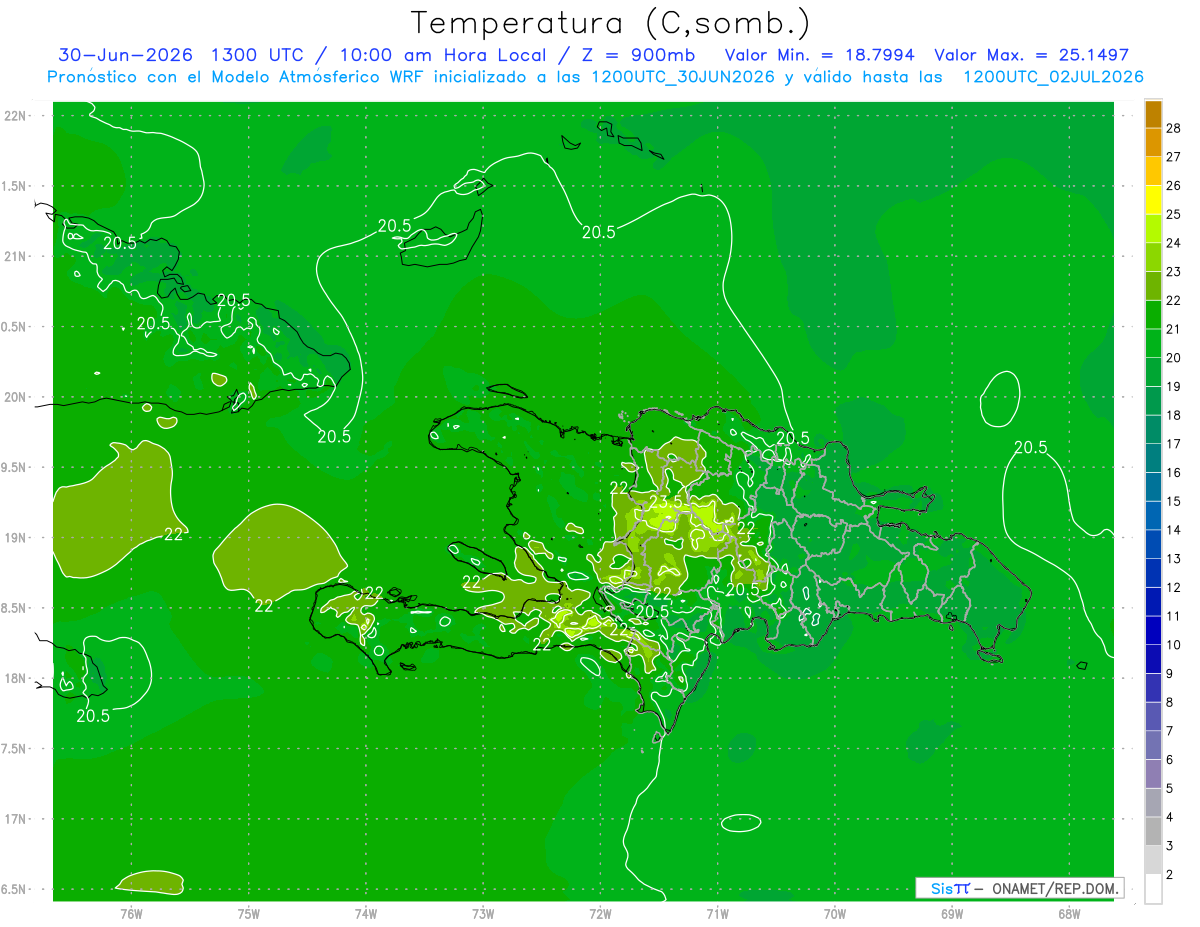Screen dimensions: 1200x927
Task: Click the "75W" longitude label
Action: point(249,913)
